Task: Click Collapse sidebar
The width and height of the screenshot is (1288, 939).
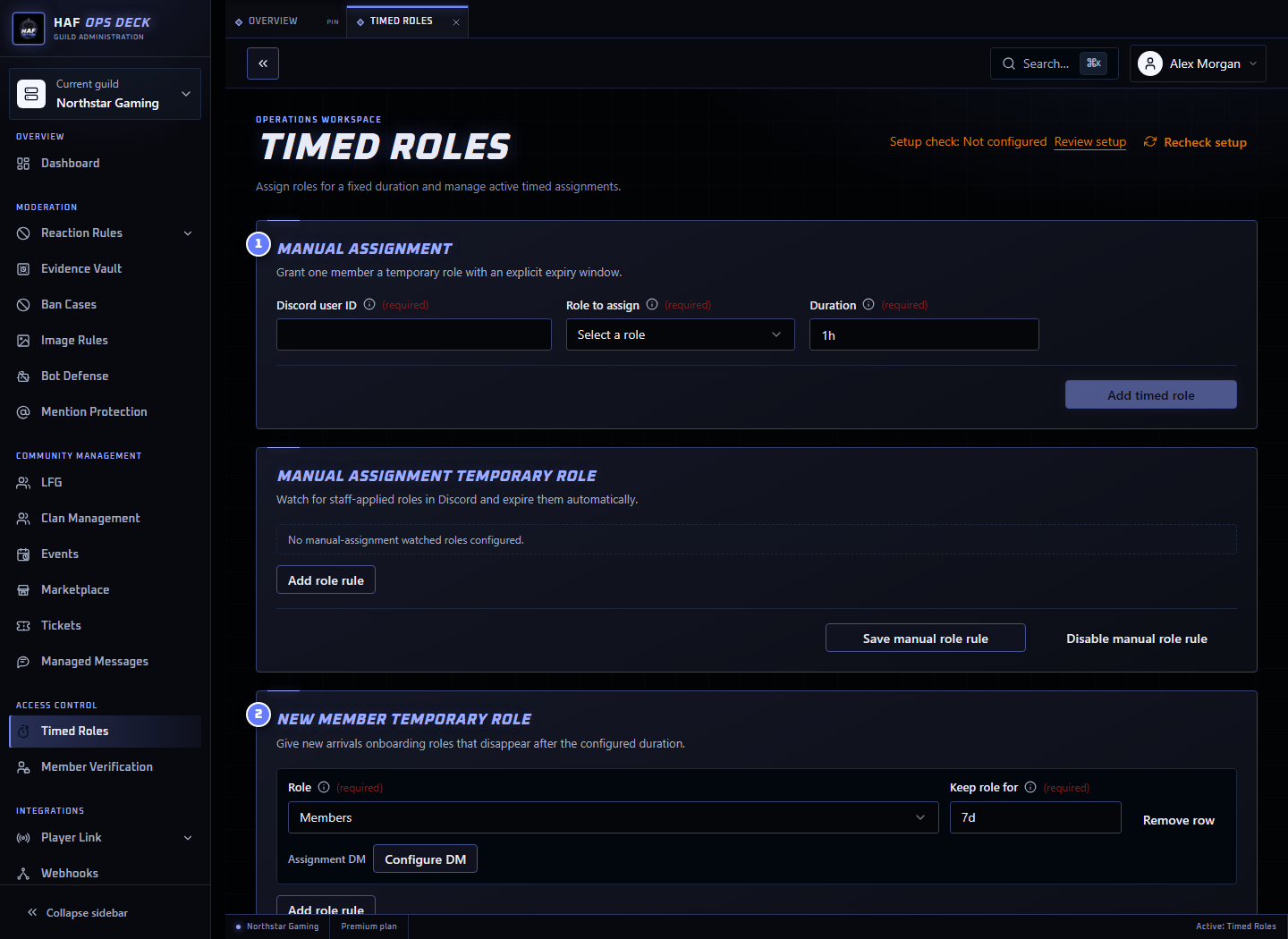Action: pos(78,913)
